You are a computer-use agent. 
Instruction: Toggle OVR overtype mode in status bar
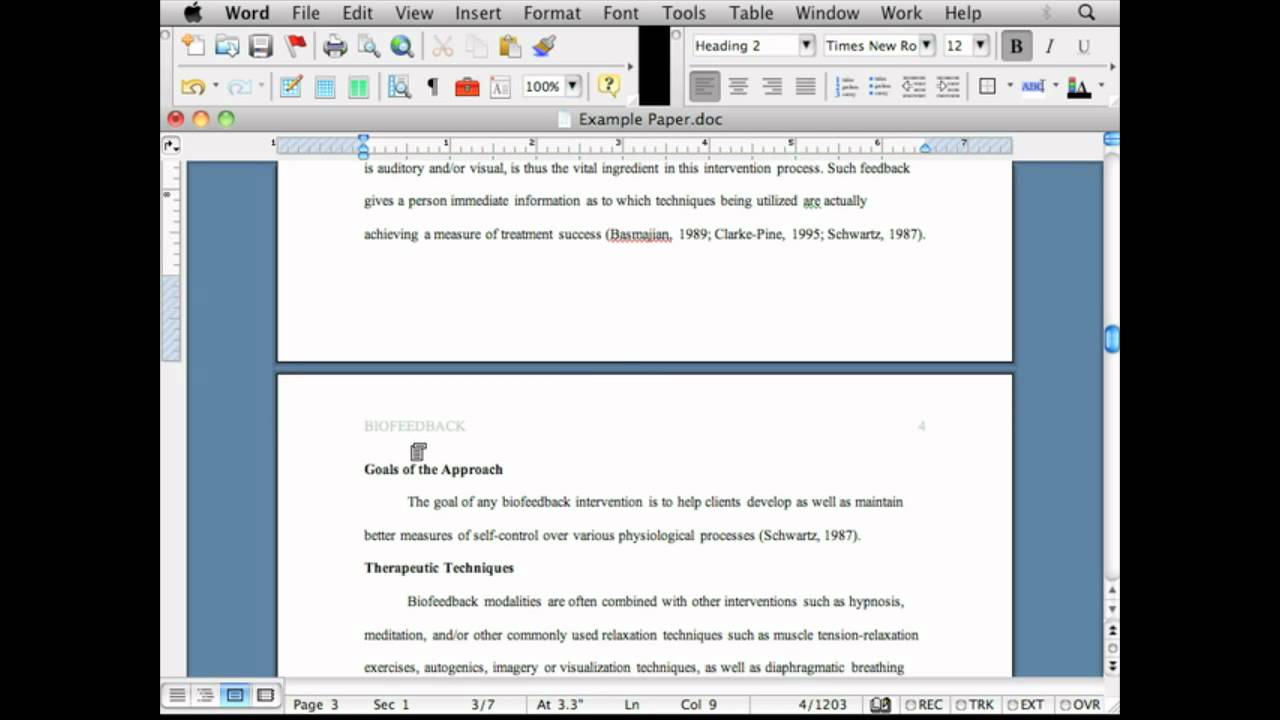click(1080, 705)
